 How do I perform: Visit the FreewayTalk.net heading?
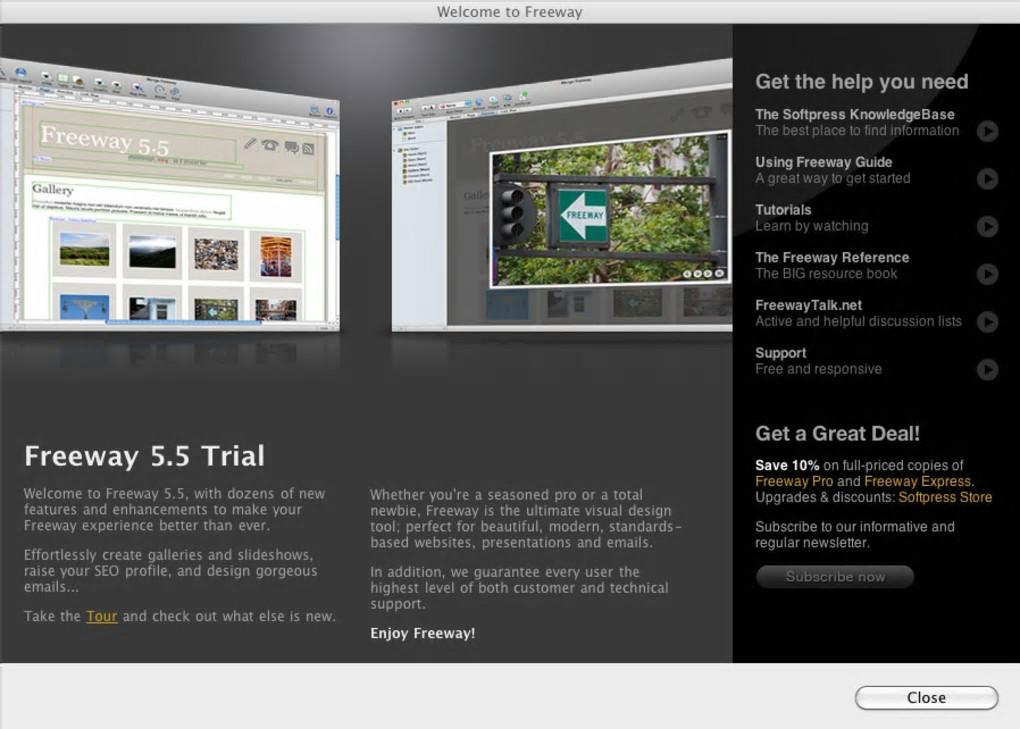point(809,305)
